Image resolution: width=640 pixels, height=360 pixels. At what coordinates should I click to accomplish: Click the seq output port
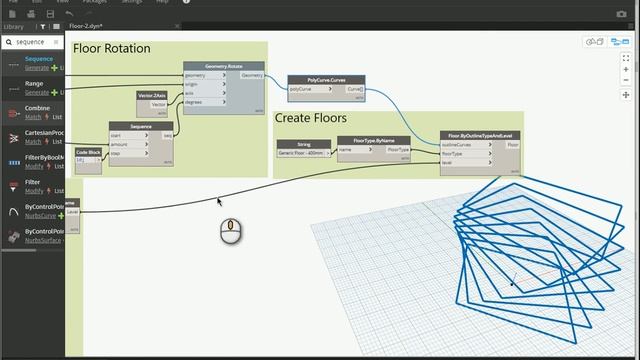pos(168,136)
